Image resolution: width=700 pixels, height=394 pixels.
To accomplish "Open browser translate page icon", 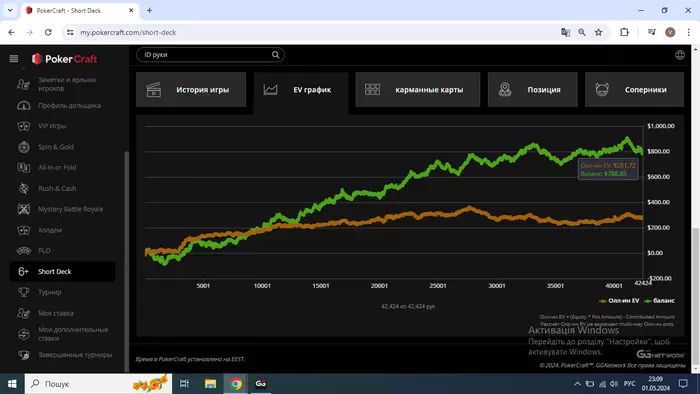I will [565, 32].
